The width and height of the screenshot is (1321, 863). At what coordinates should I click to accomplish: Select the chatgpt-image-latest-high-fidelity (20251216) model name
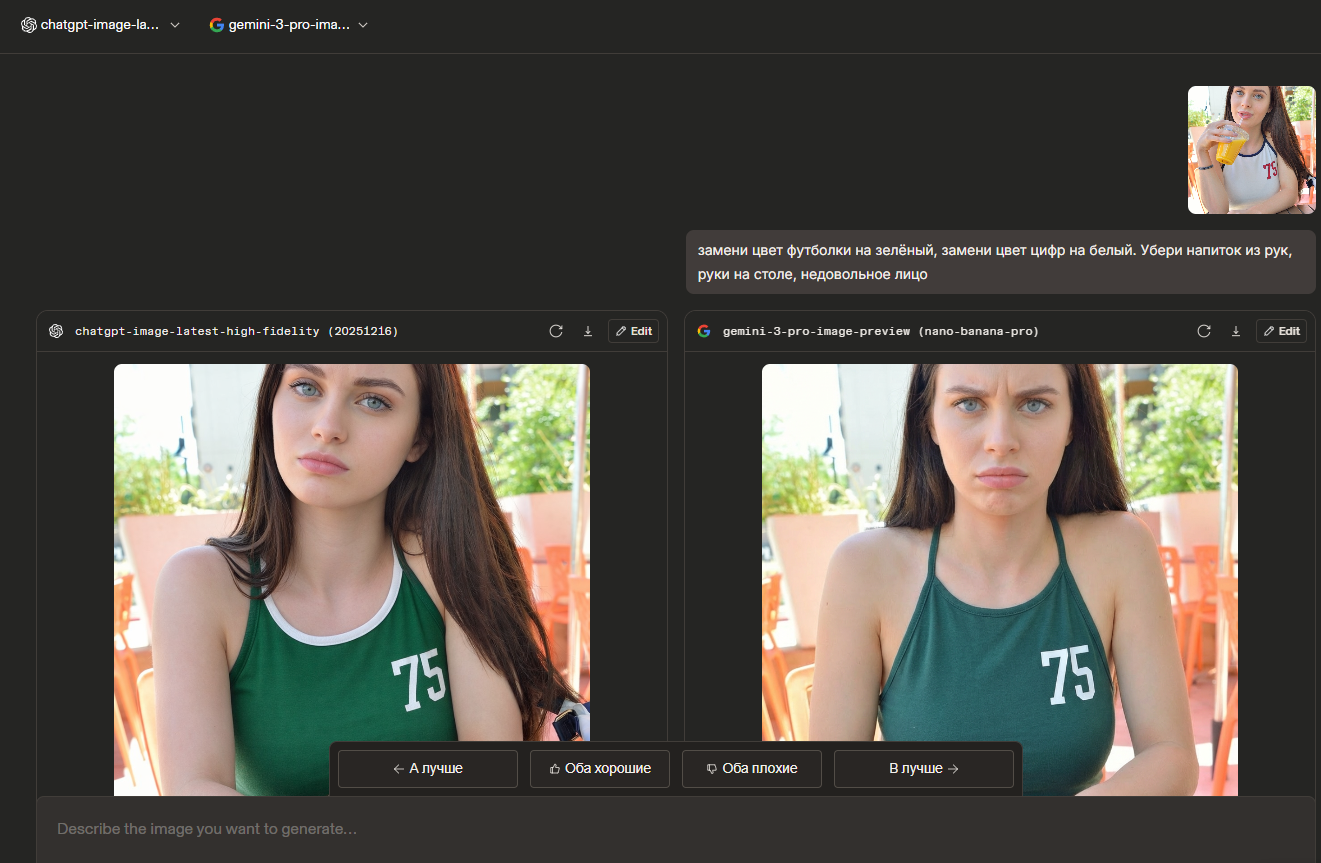pos(237,331)
